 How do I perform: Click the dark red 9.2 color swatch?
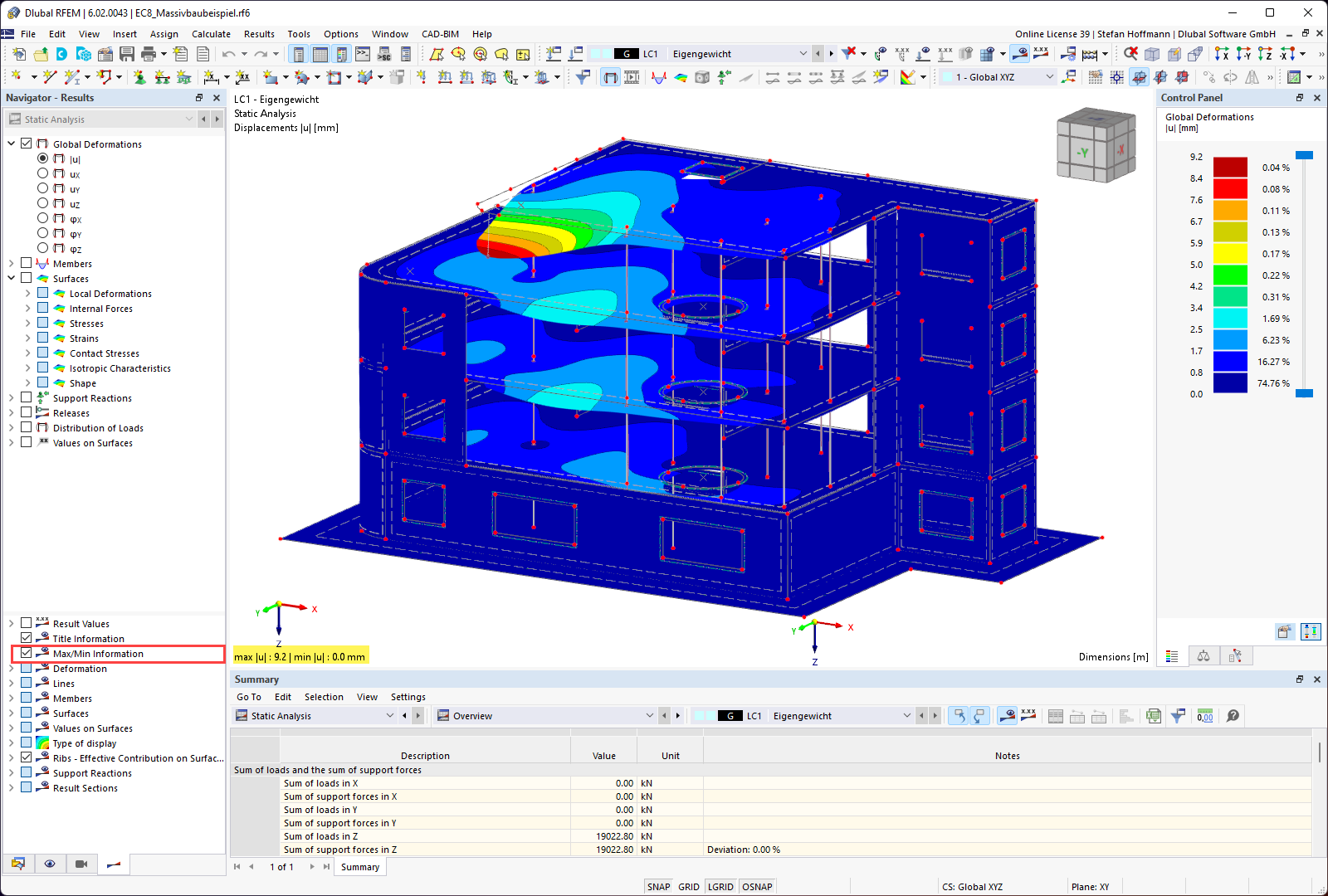[x=1230, y=167]
